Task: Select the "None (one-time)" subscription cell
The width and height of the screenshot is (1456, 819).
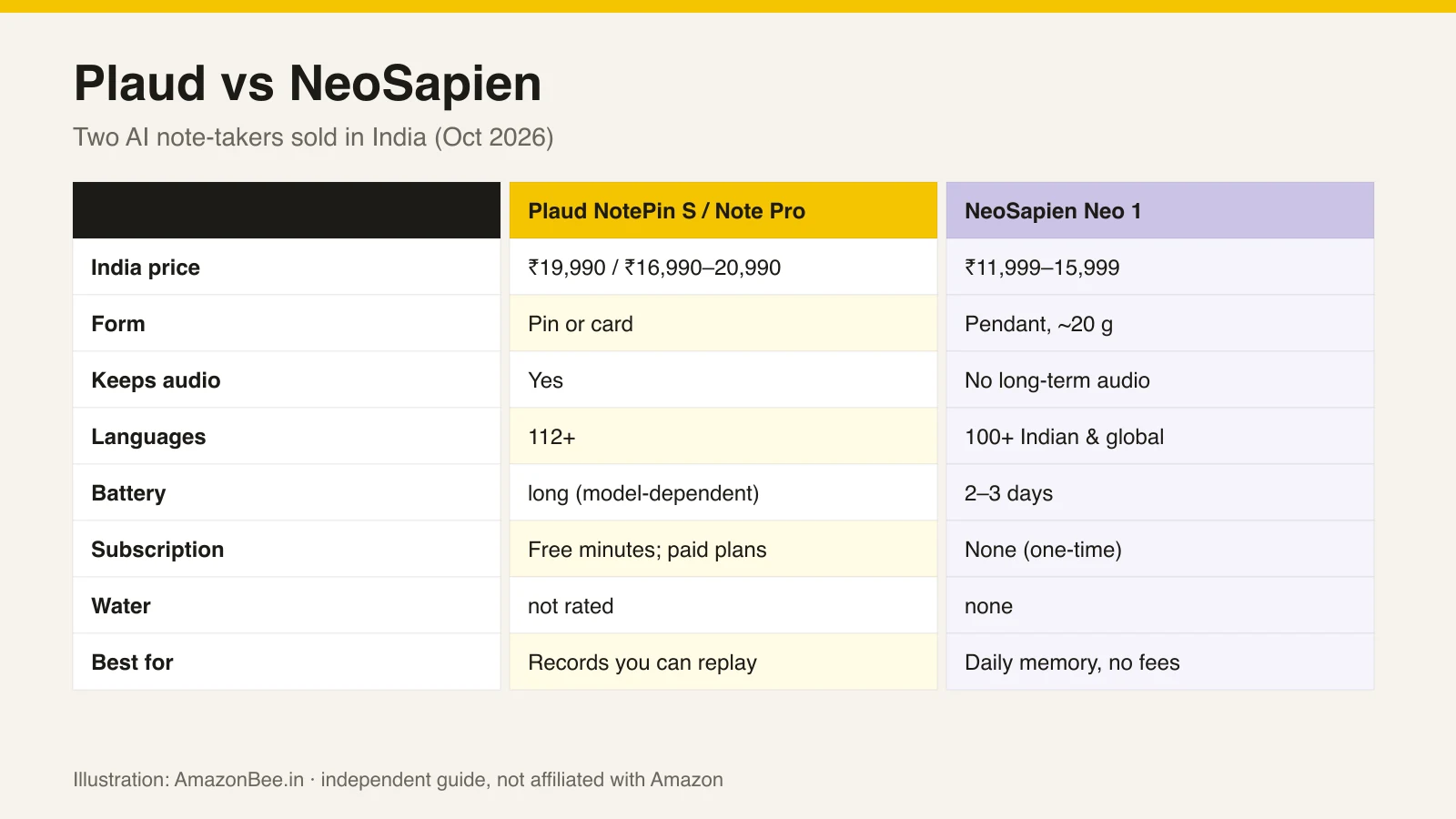Action: coord(1160,550)
